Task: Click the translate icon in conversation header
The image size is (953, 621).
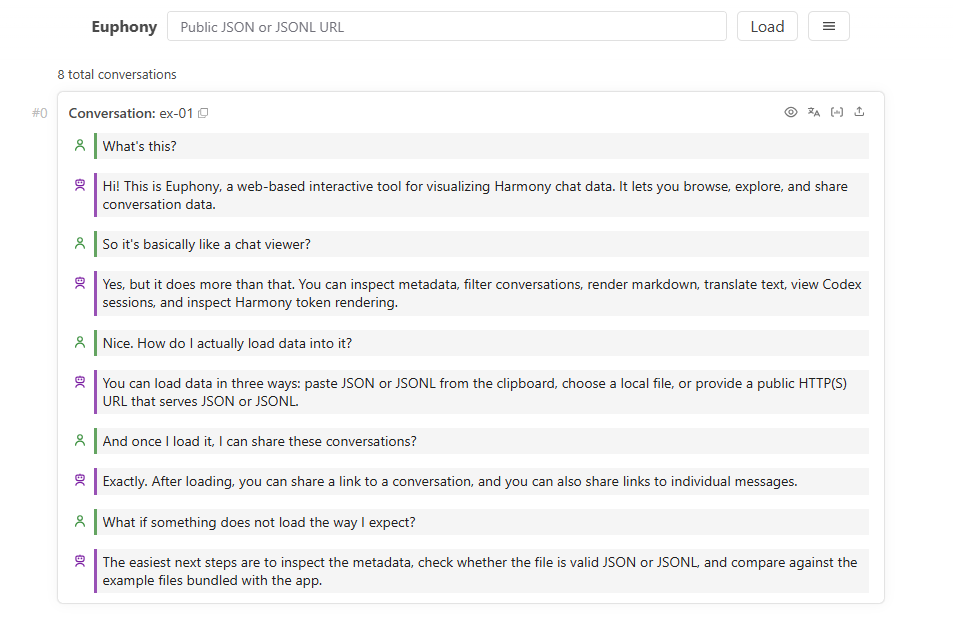Action: [x=814, y=112]
